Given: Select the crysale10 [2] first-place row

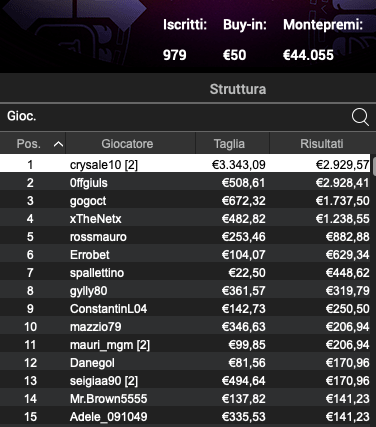Looking at the screenshot, I should (x=185, y=163).
